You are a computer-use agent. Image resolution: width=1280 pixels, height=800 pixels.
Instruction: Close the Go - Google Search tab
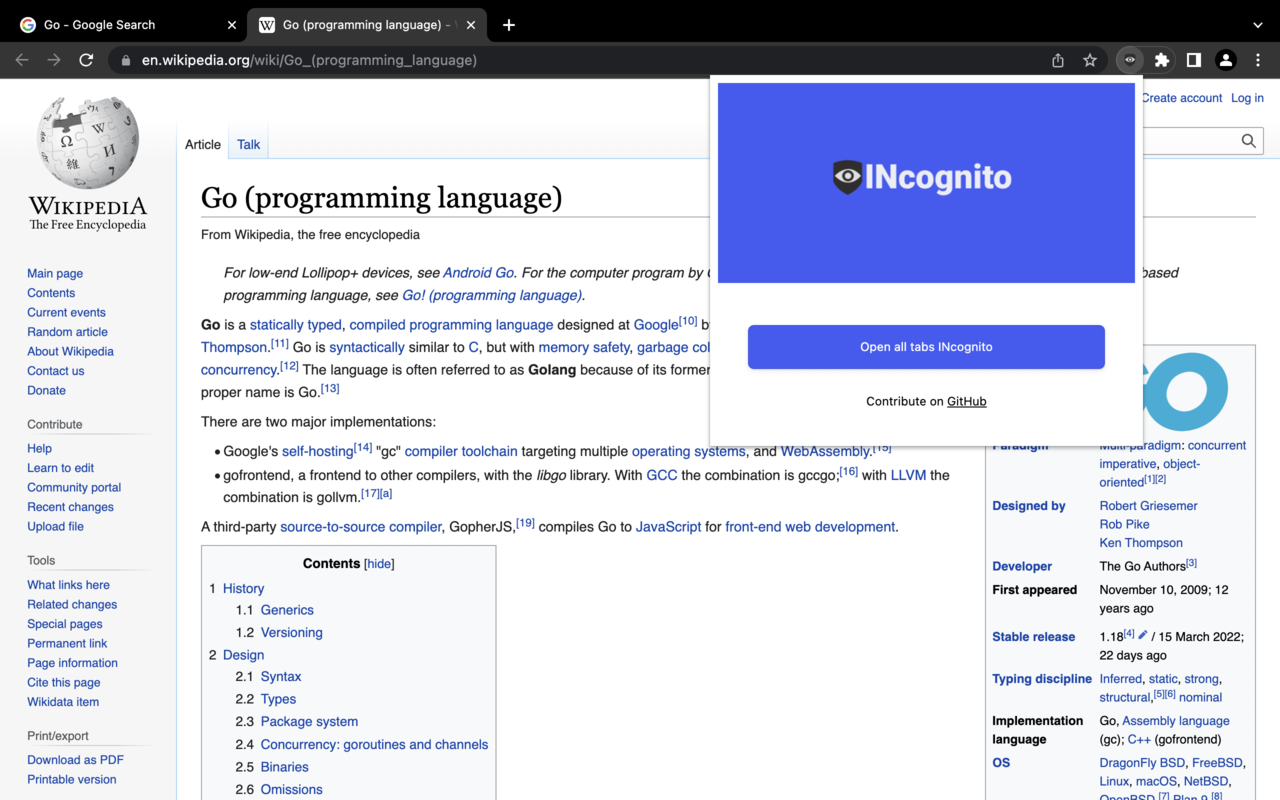click(x=232, y=25)
